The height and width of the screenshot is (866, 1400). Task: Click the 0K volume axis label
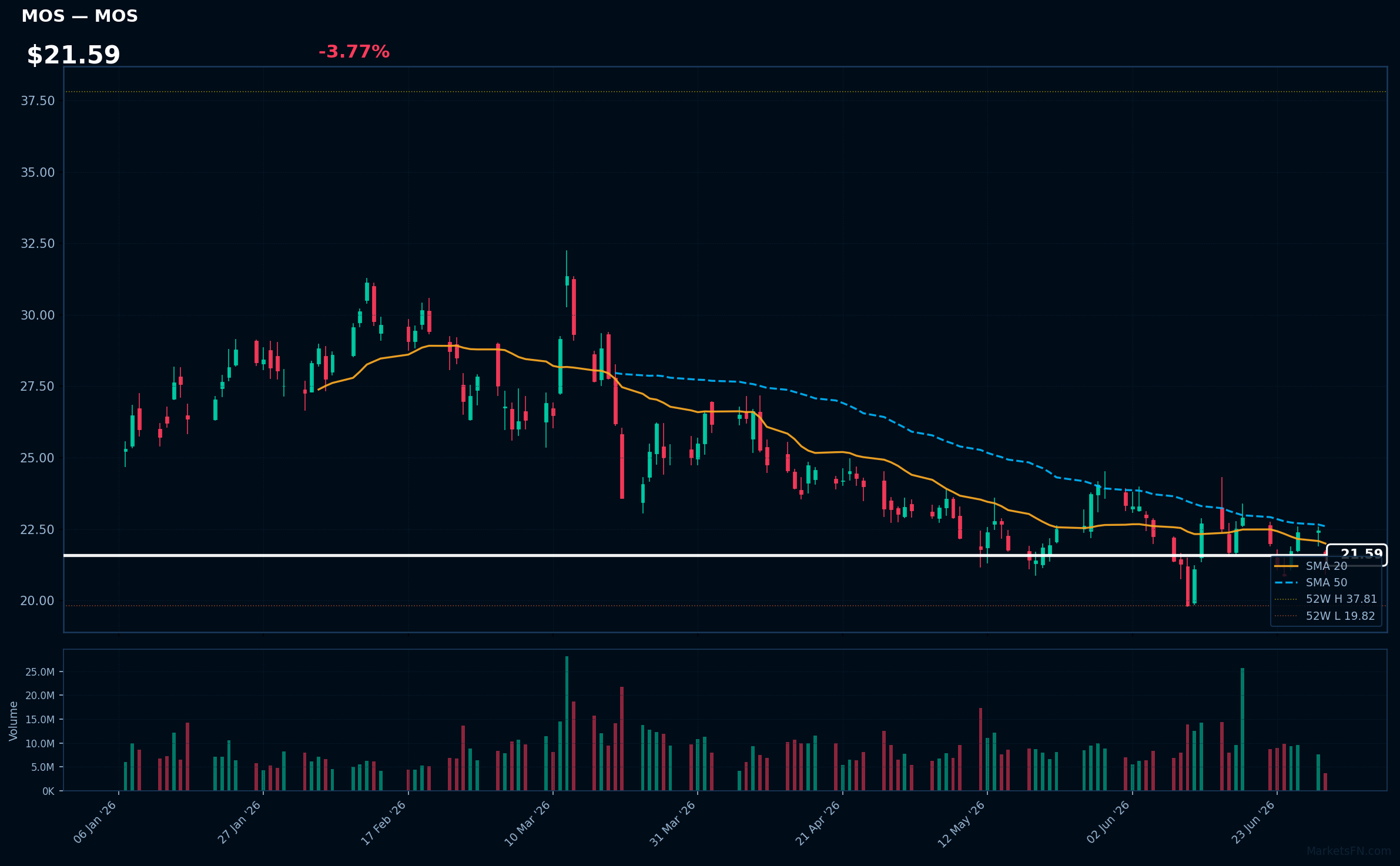(48, 791)
